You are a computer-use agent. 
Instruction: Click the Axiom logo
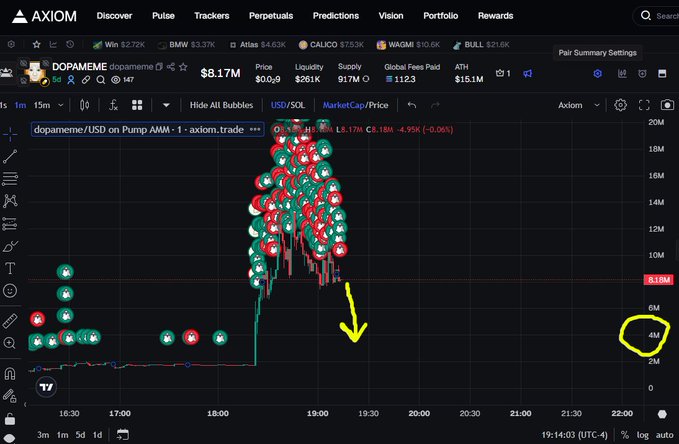(44, 16)
